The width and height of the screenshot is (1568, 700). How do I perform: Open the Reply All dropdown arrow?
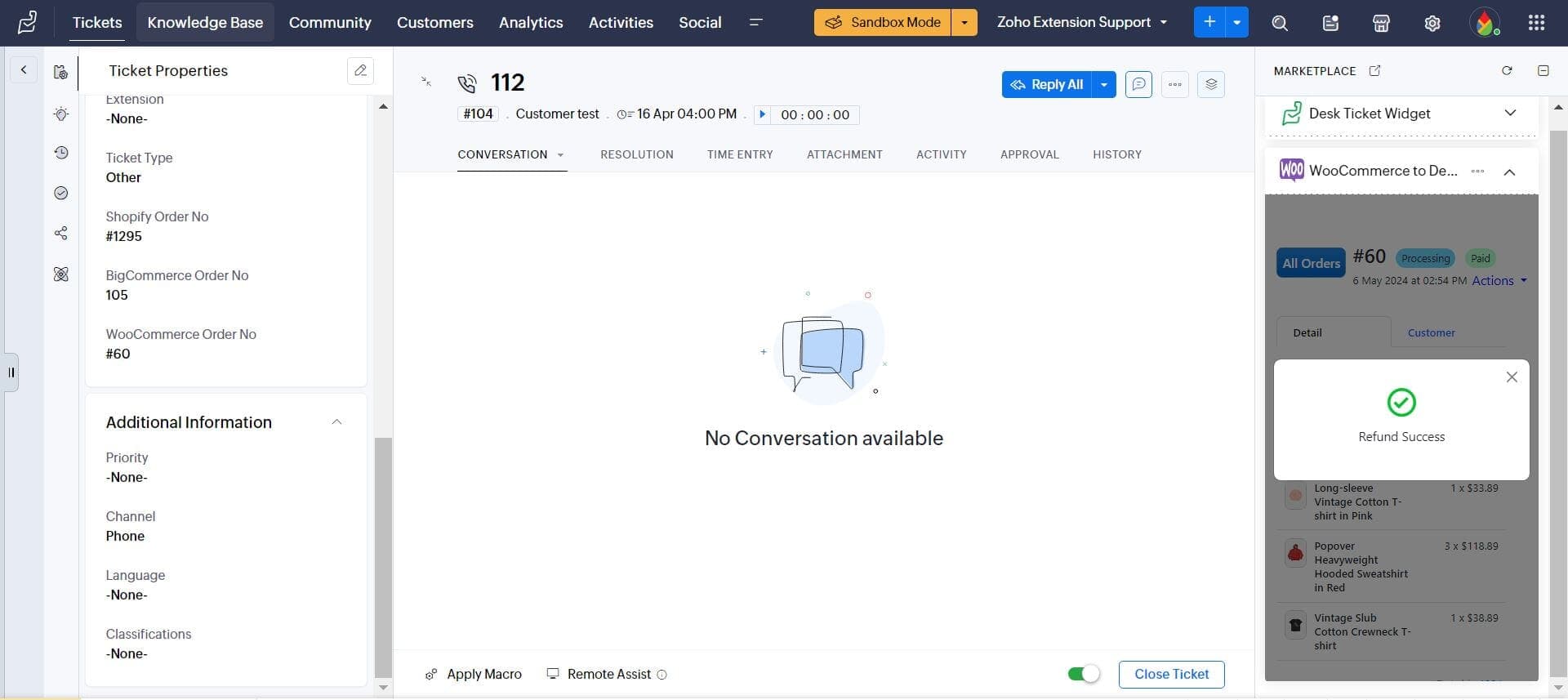(x=1104, y=84)
